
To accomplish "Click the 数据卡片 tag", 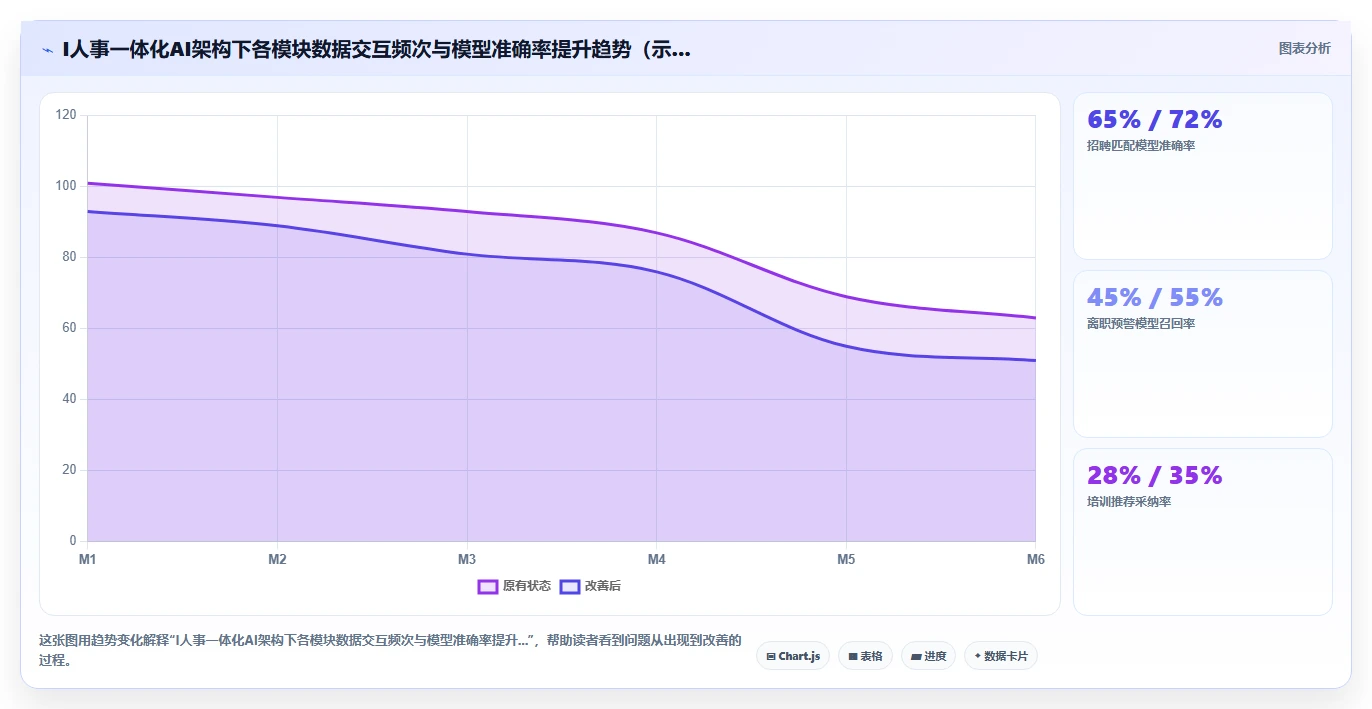I will tap(1000, 656).
